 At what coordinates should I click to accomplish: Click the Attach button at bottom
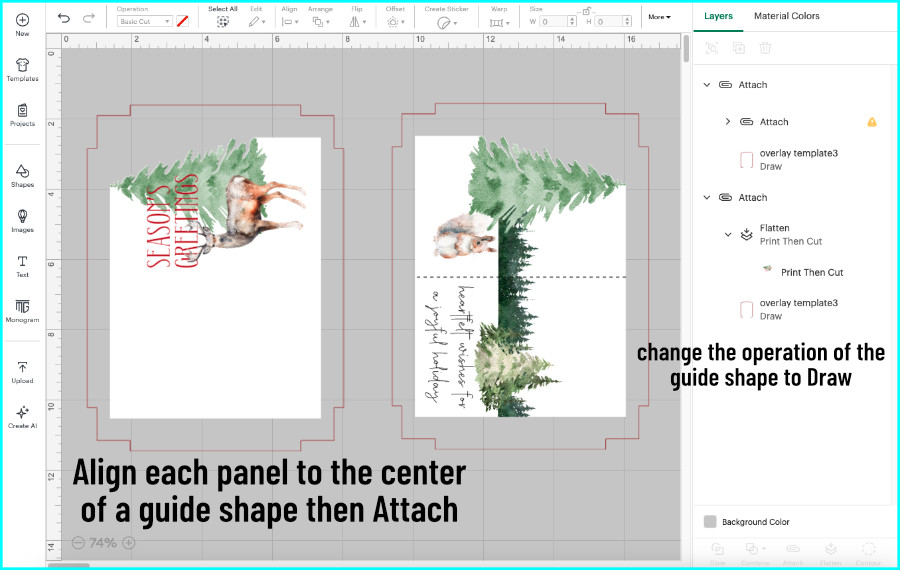tap(793, 553)
